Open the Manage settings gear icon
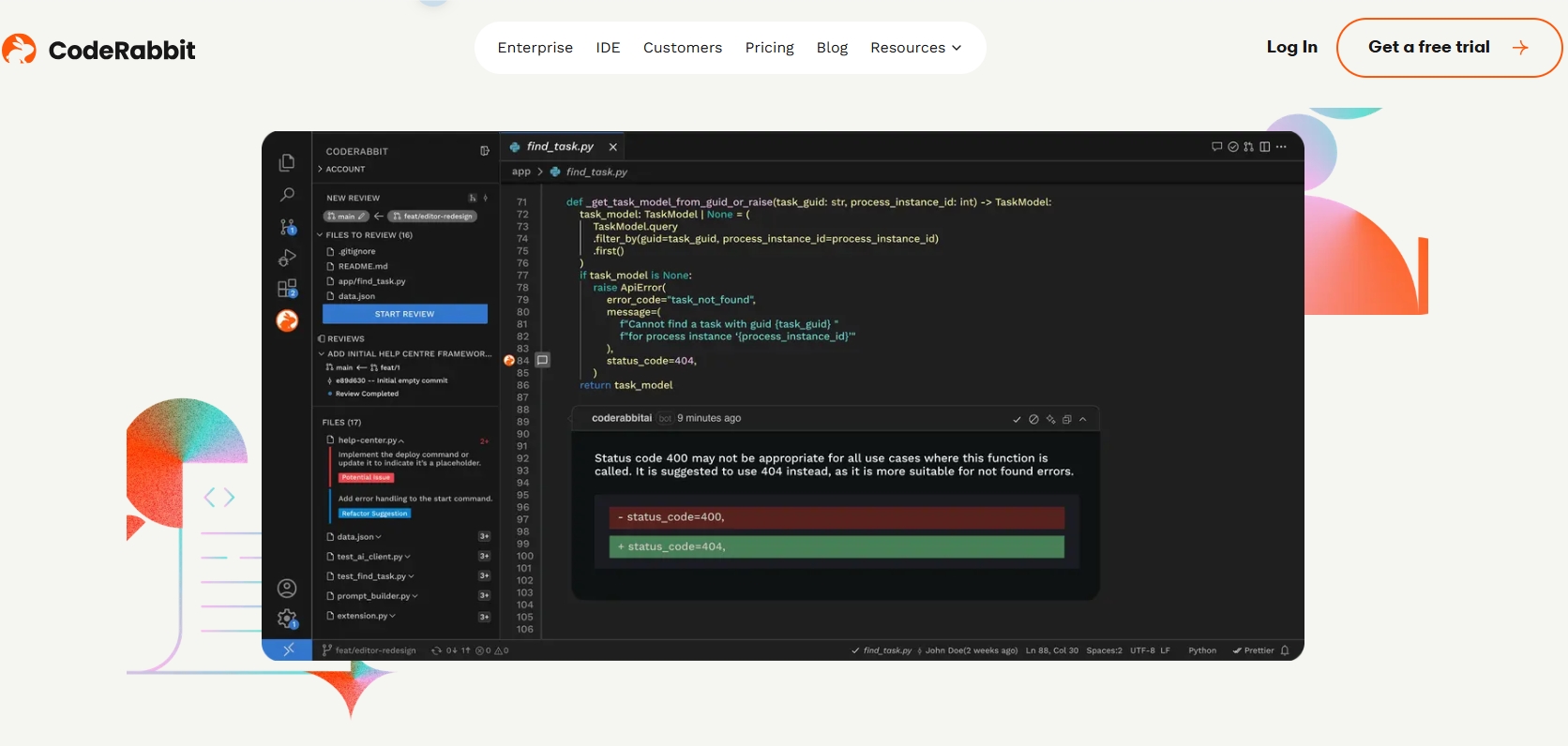1568x746 pixels. point(287,619)
